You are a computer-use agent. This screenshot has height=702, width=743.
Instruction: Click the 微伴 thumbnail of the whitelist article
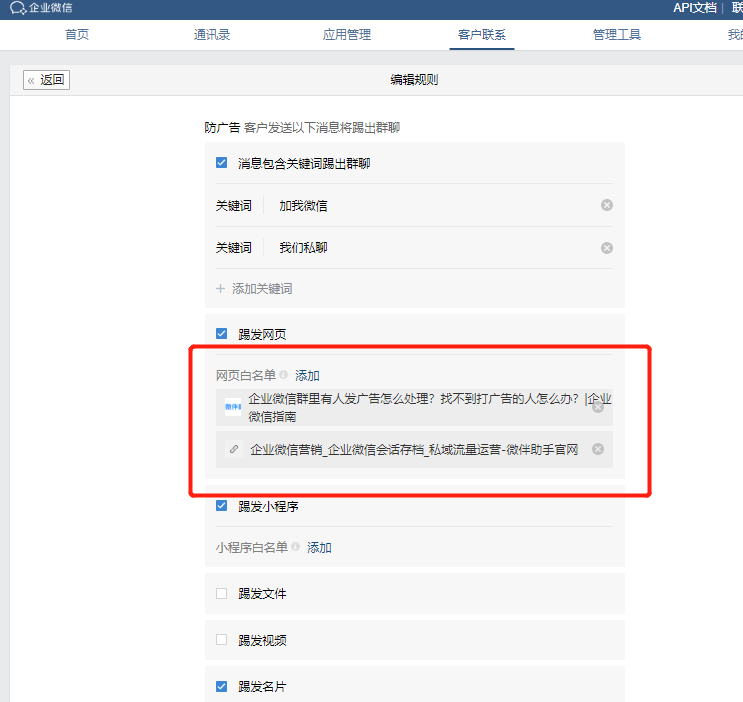coord(233,407)
